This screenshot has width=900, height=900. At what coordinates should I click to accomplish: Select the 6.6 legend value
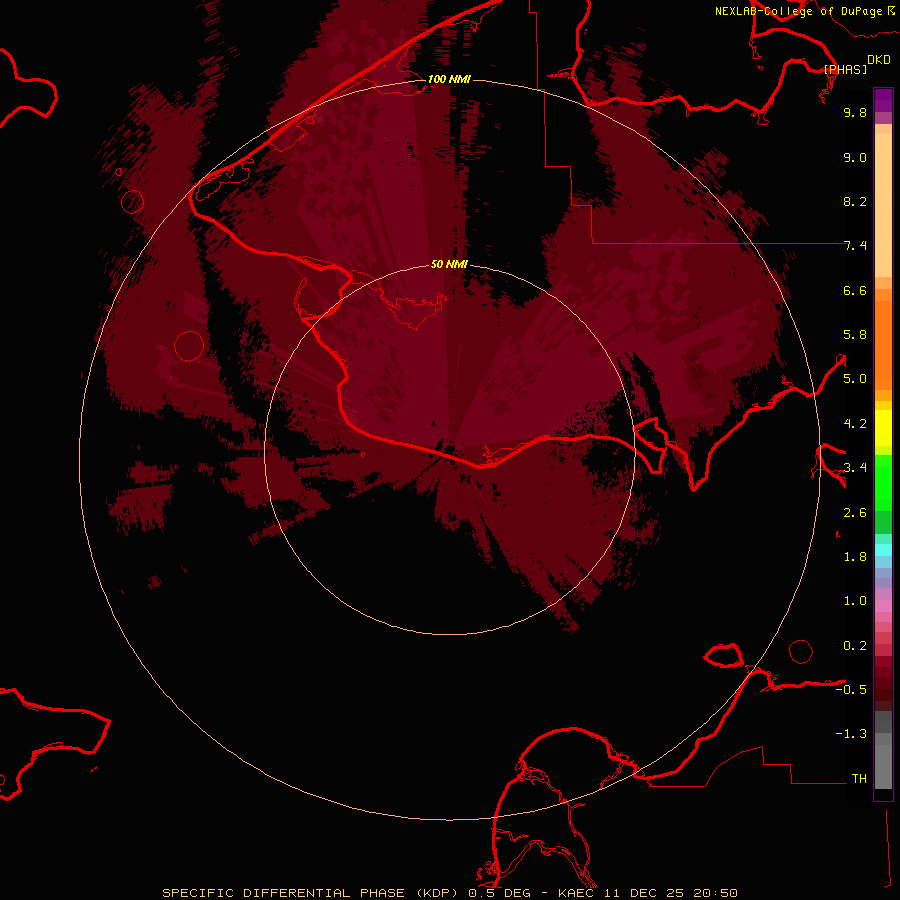pos(855,290)
